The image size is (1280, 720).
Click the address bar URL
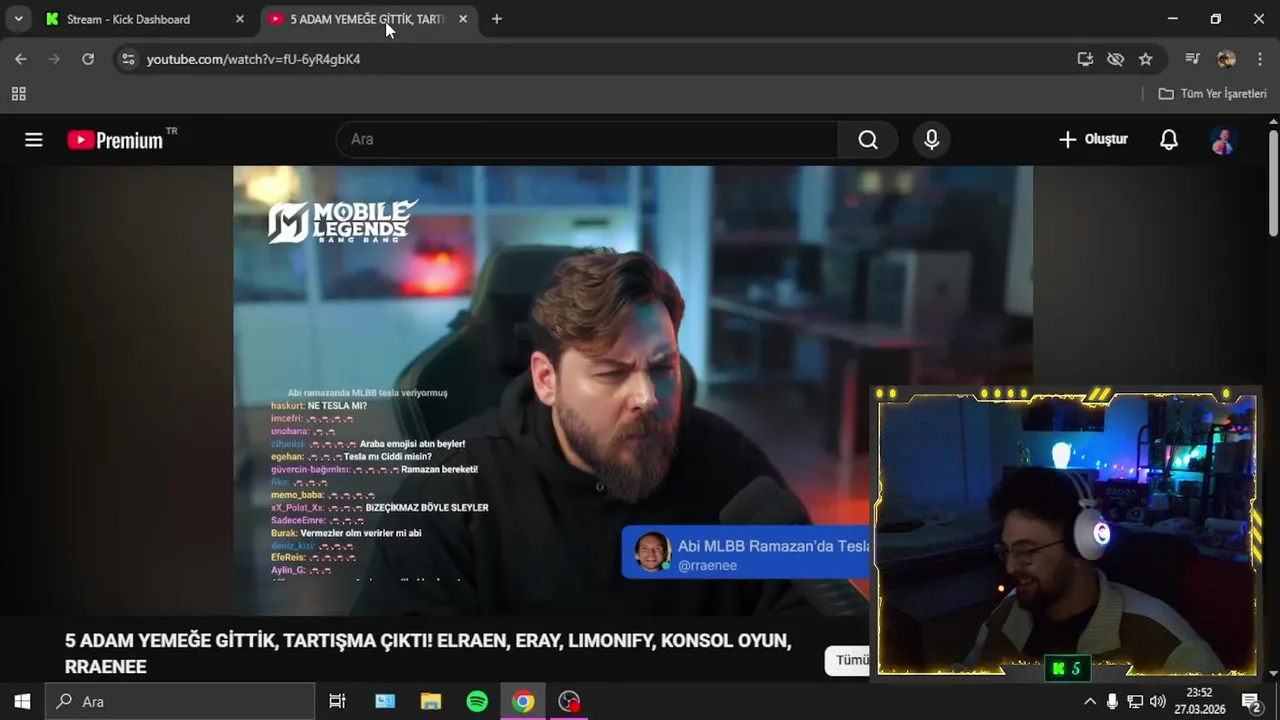253,59
